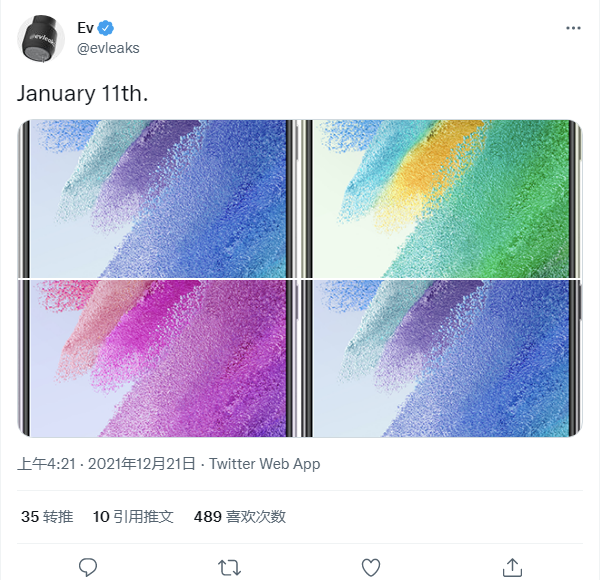
Task: Click the blue verified badge
Action: 106,28
